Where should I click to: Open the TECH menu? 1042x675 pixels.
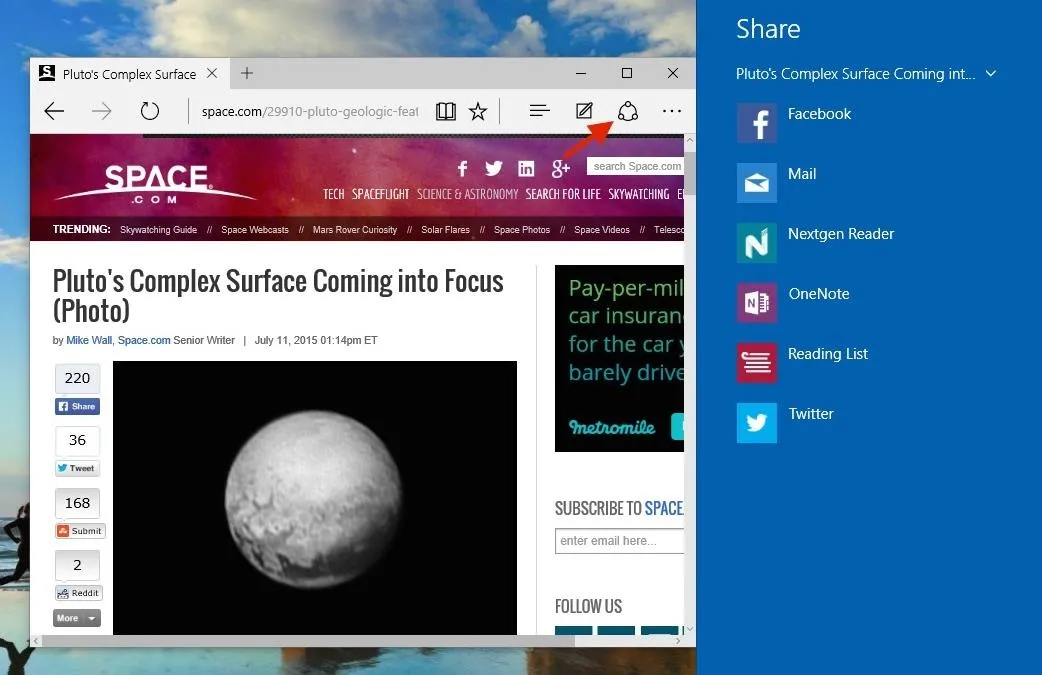[x=334, y=194]
